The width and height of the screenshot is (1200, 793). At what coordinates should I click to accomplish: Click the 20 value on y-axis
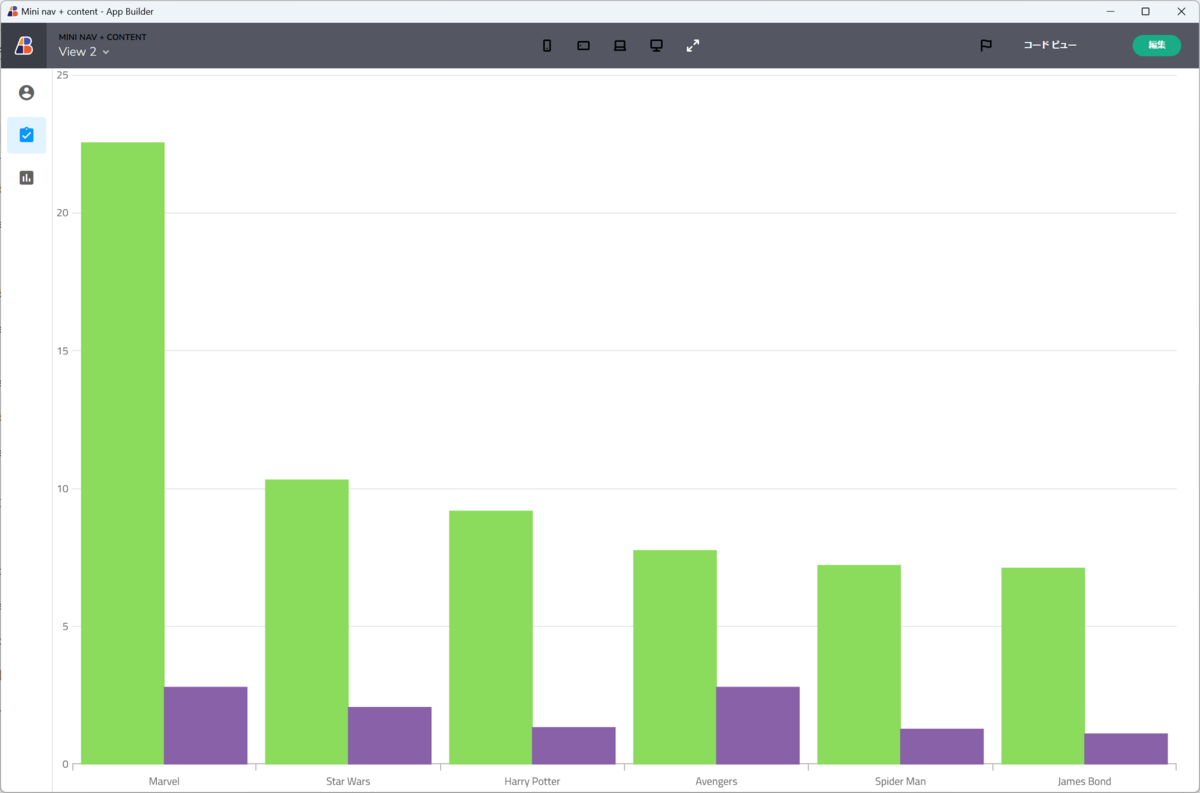click(62, 213)
